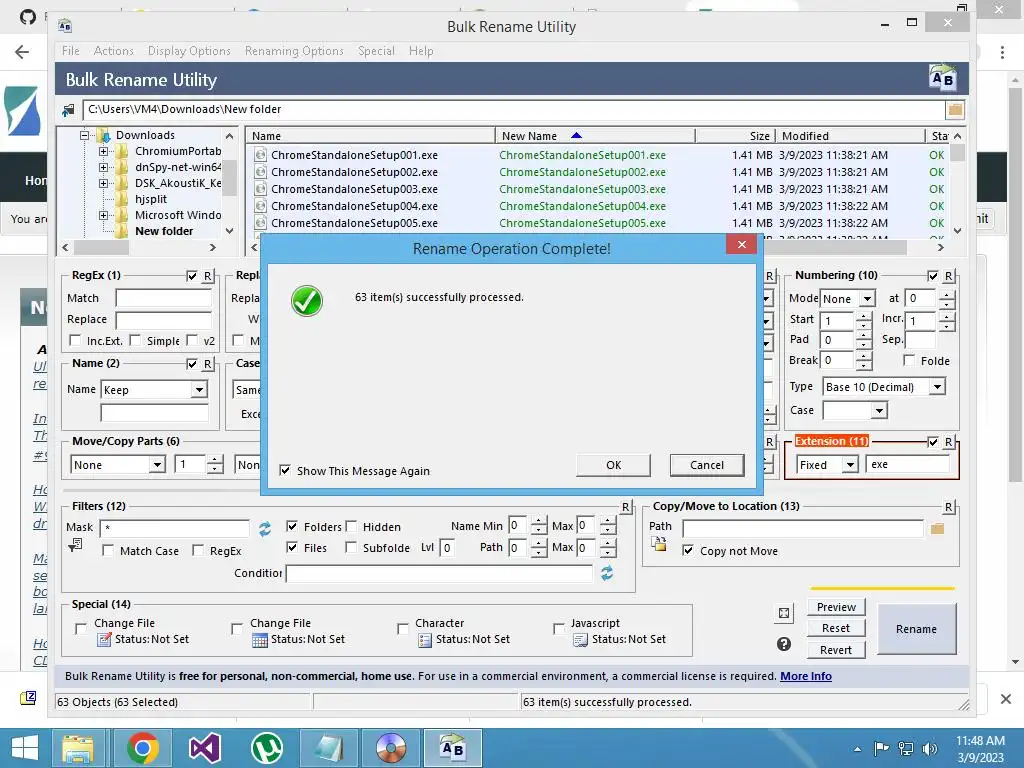Image resolution: width=1024 pixels, height=768 pixels.
Task: Click the volume speaker tray icon
Action: click(x=930, y=749)
